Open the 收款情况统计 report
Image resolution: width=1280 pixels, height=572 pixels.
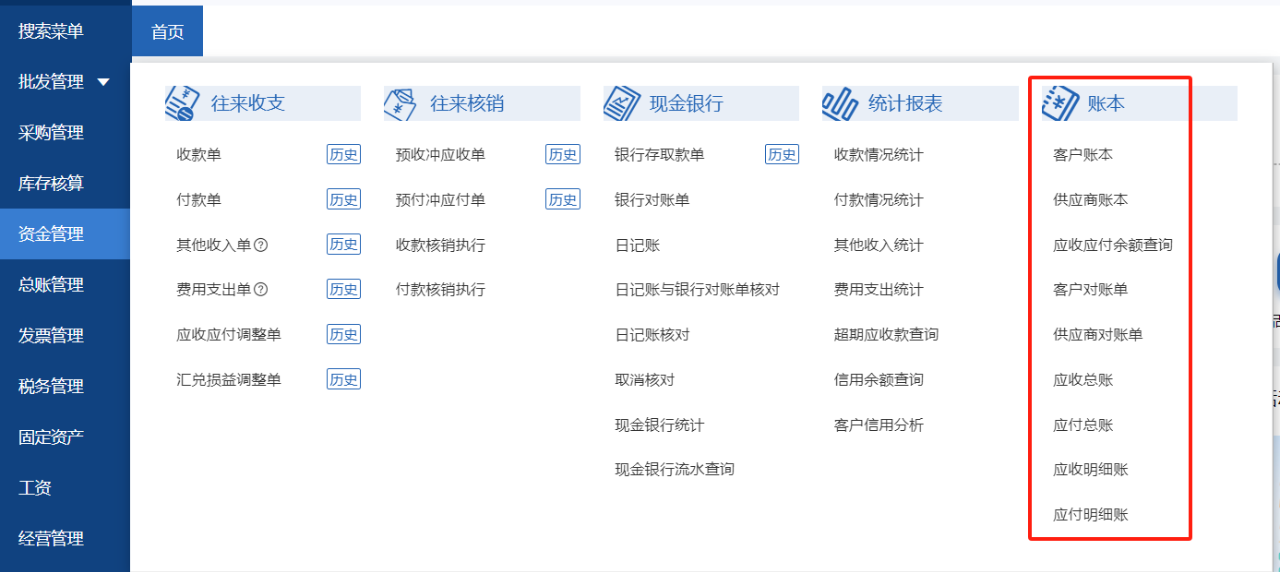pyautogui.click(x=879, y=155)
